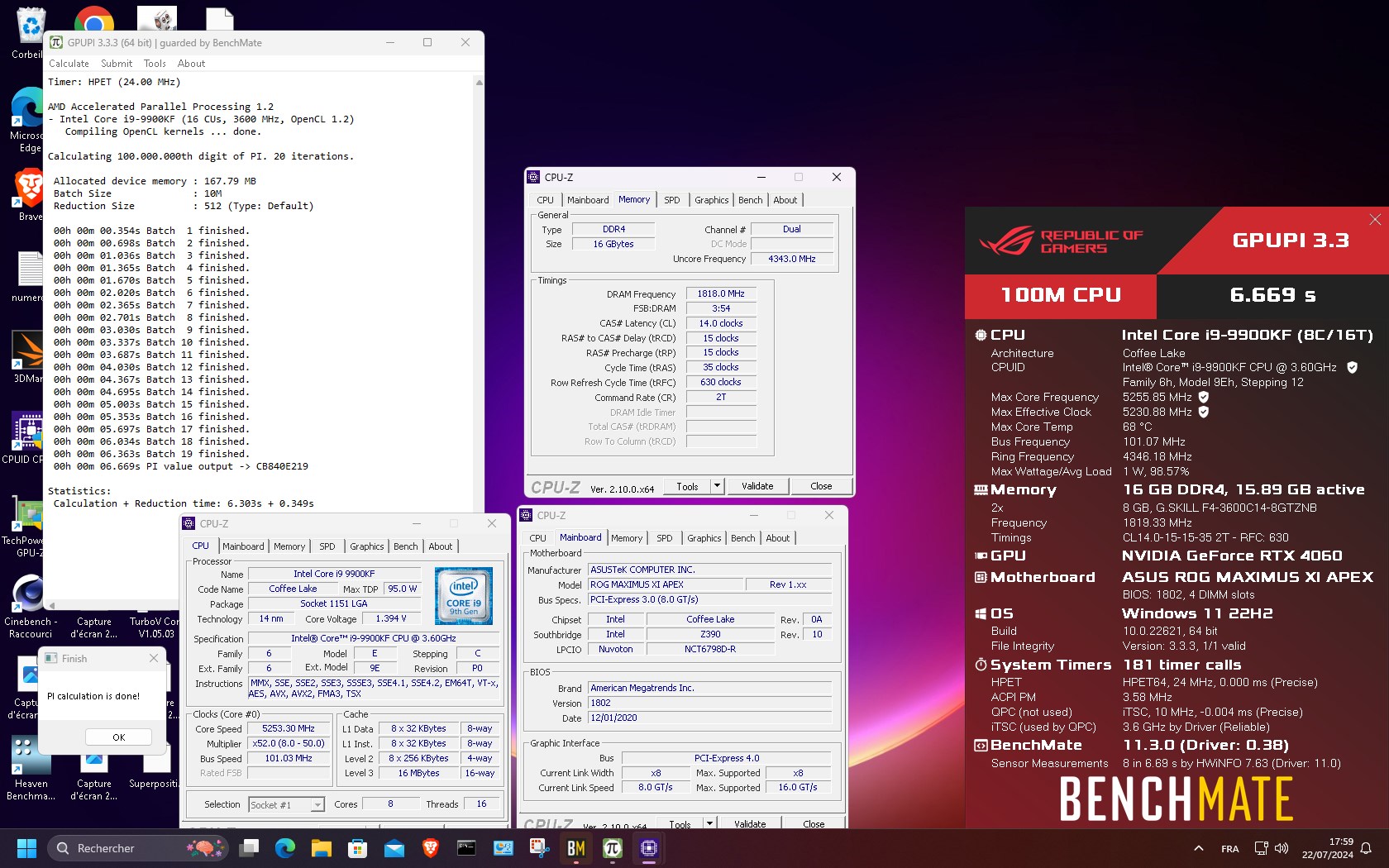The height and width of the screenshot is (868, 1389).
Task: Launch Brave from the taskbar
Action: point(430,848)
